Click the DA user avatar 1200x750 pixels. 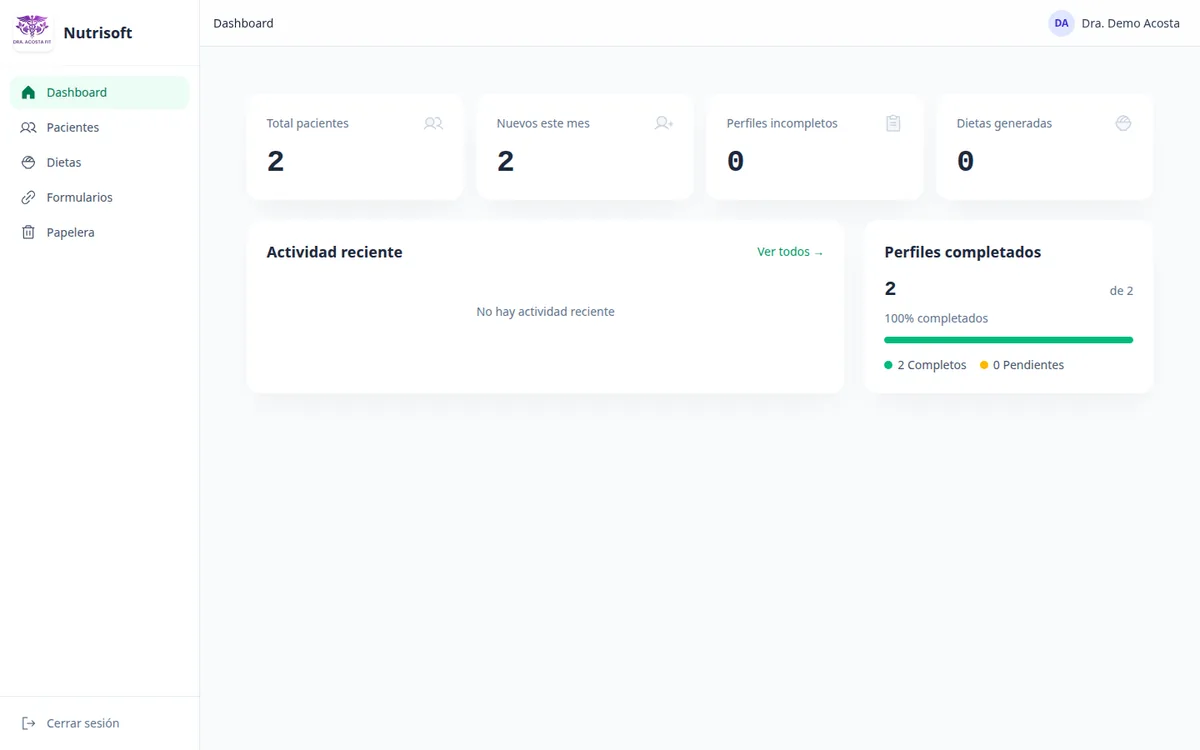click(x=1061, y=23)
